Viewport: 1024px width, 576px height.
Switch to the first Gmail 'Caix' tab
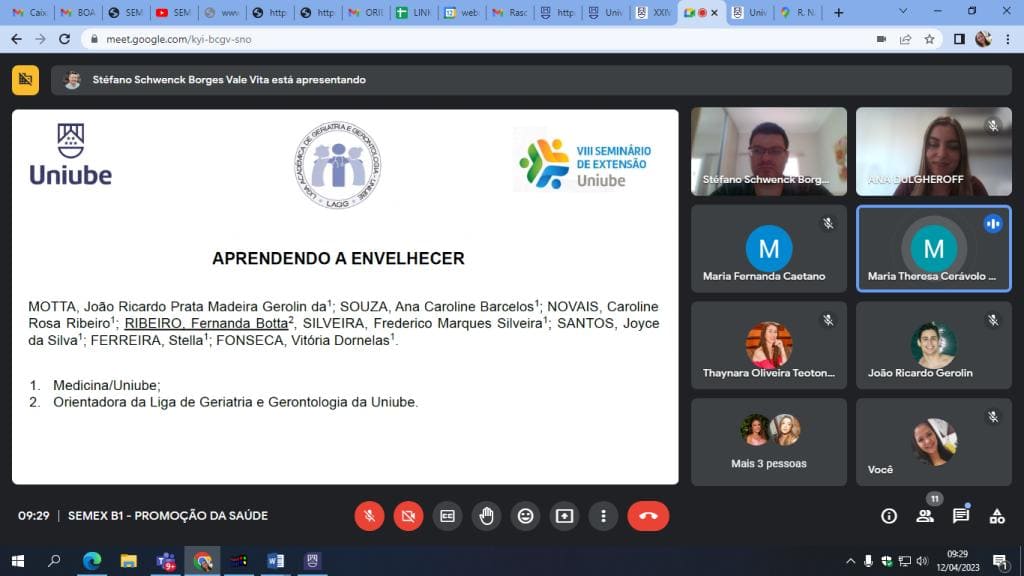pyautogui.click(x=29, y=12)
